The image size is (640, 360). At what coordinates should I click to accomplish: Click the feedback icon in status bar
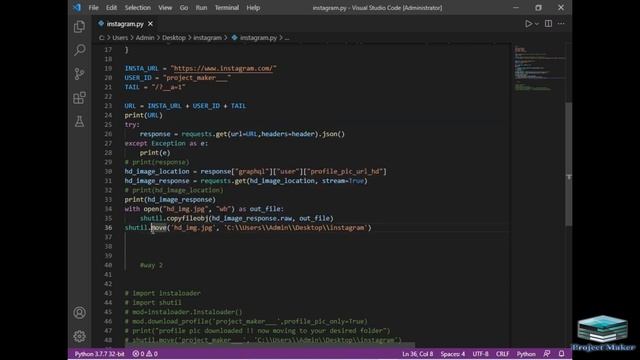(547, 353)
